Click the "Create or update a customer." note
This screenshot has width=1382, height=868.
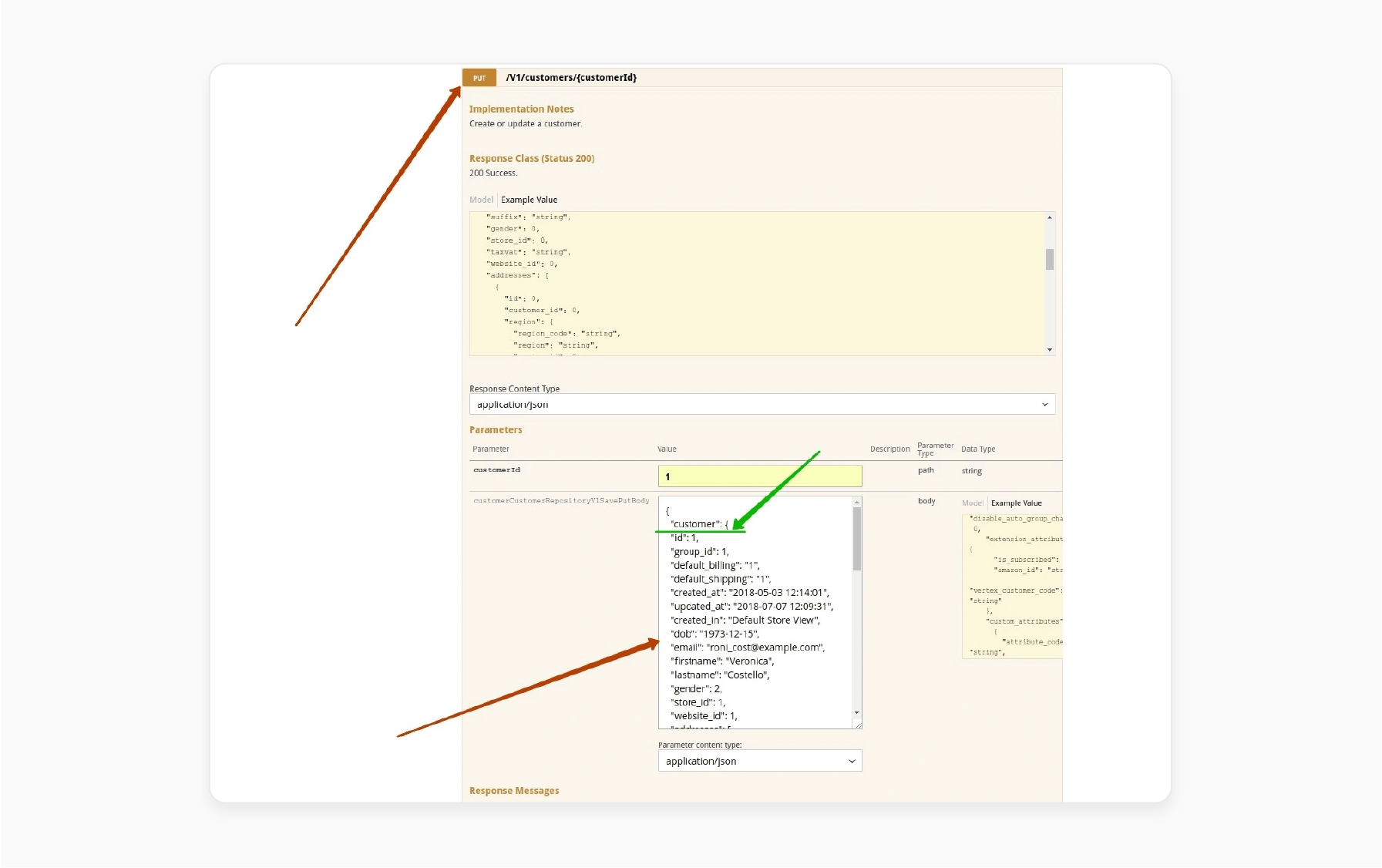526,124
